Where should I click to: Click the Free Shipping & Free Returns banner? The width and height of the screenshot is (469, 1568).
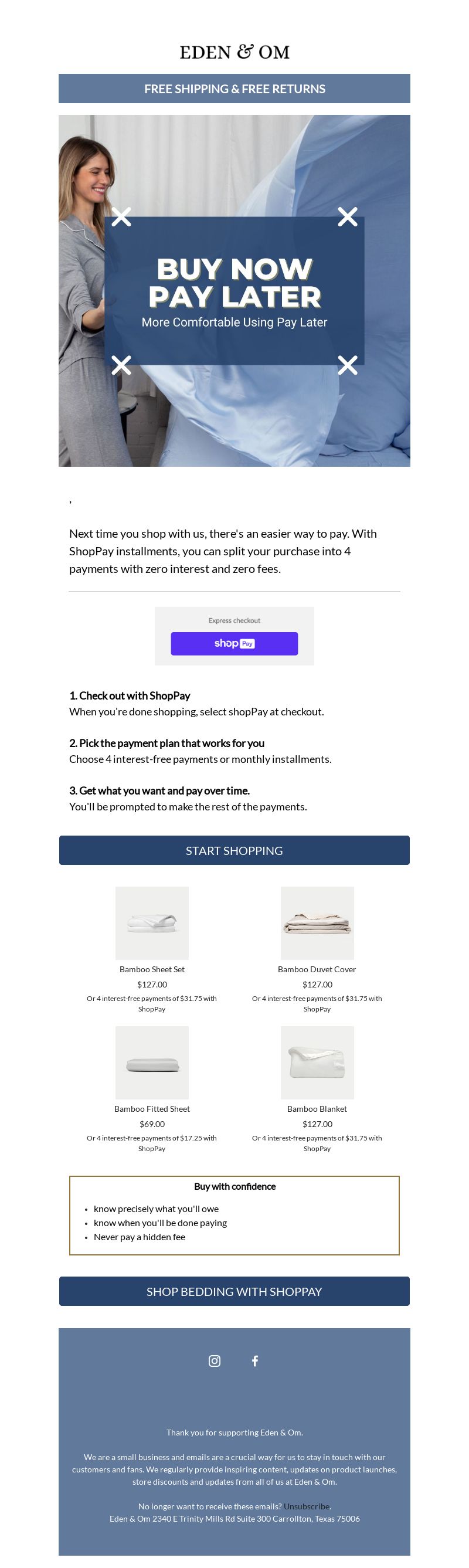point(234,89)
